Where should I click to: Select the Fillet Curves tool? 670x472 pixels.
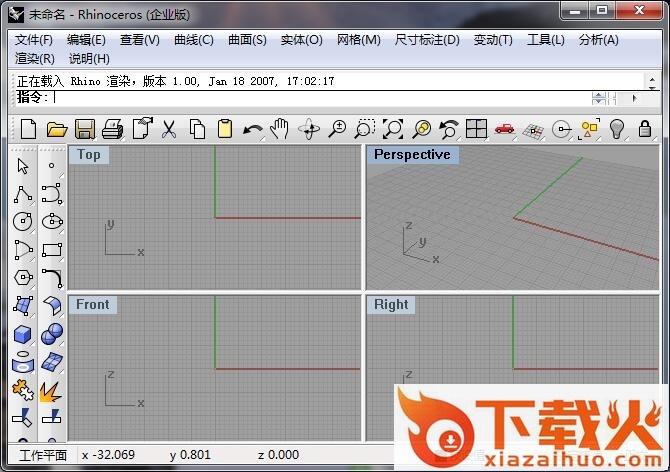click(52, 278)
